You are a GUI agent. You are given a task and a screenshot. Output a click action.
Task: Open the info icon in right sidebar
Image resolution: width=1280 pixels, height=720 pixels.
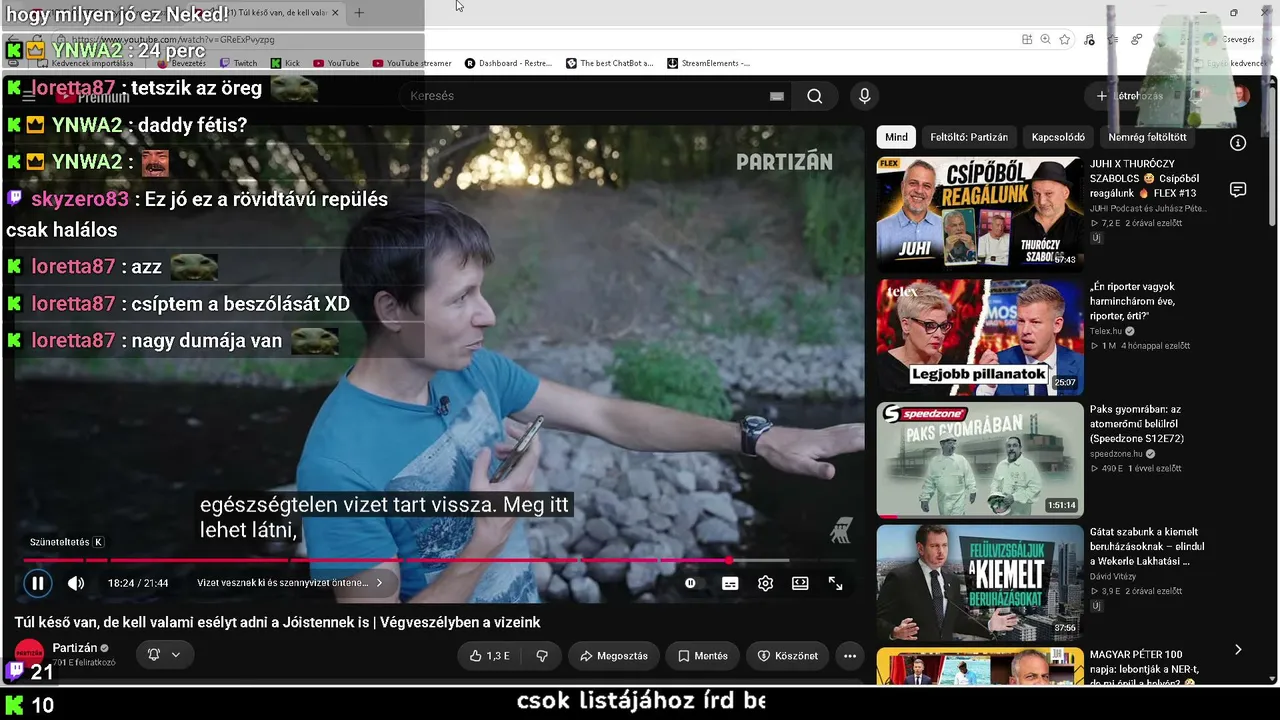click(1238, 143)
